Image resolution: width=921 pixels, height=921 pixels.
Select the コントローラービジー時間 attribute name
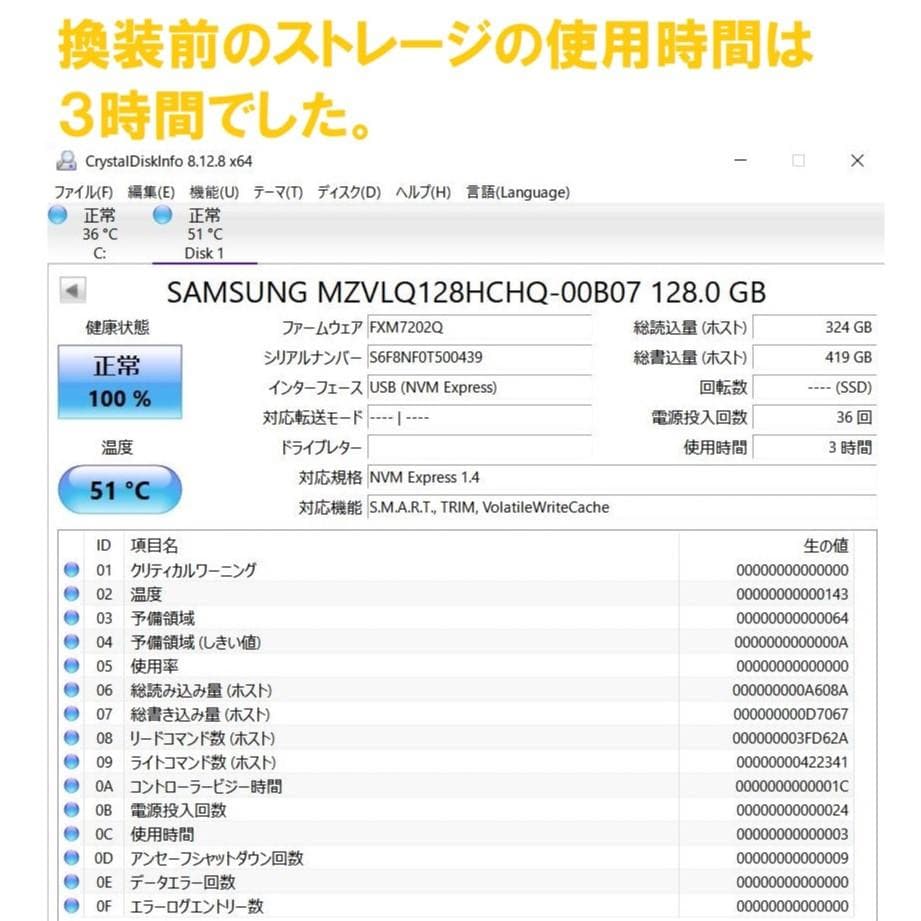pos(206,786)
